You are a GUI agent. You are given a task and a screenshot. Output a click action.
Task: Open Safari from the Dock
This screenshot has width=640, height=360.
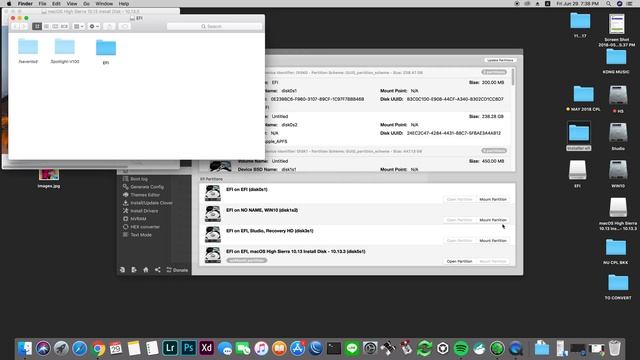(80, 348)
